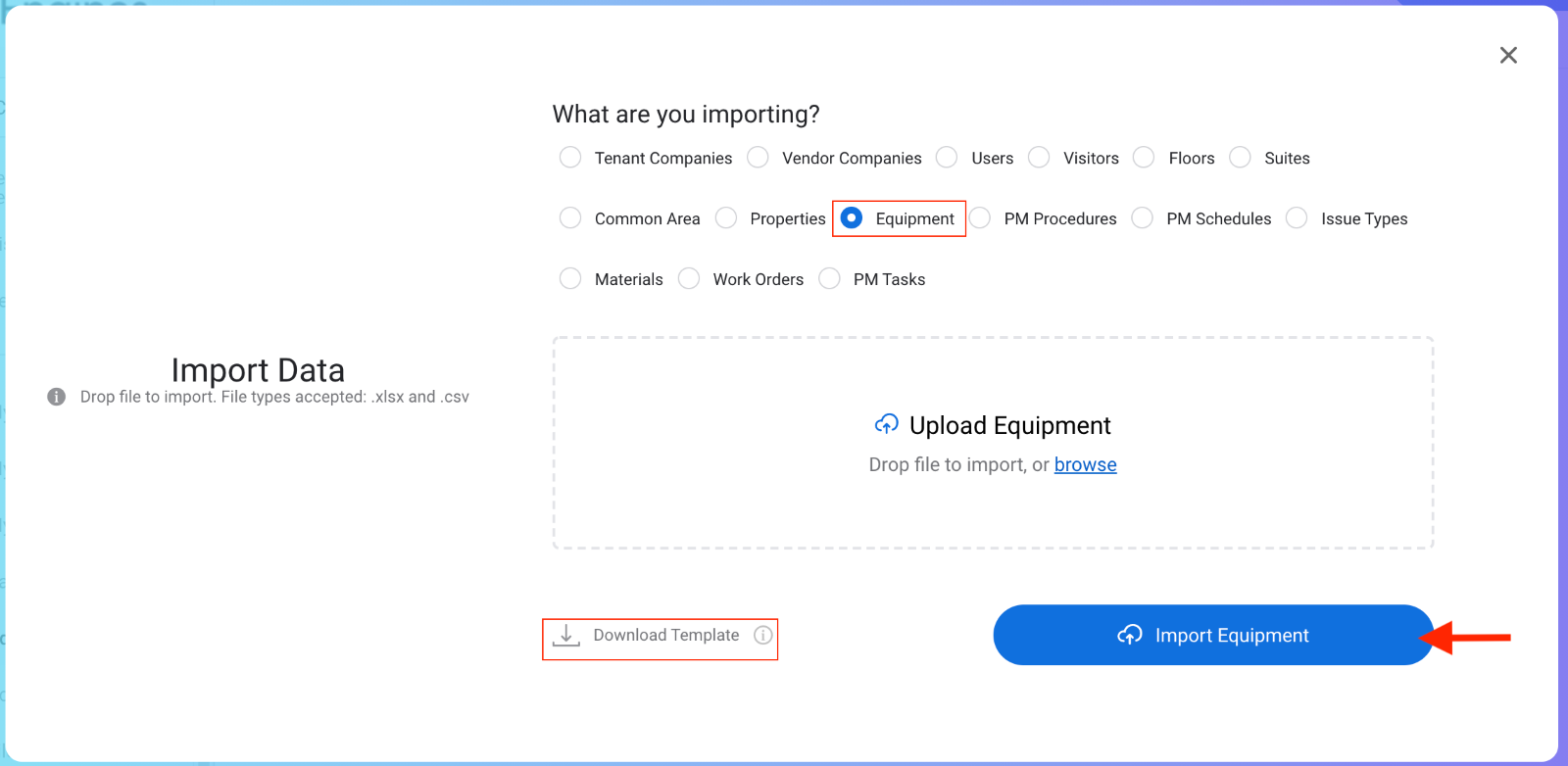Click the Import Equipment button
The width and height of the screenshot is (1568, 766).
[1213, 635]
